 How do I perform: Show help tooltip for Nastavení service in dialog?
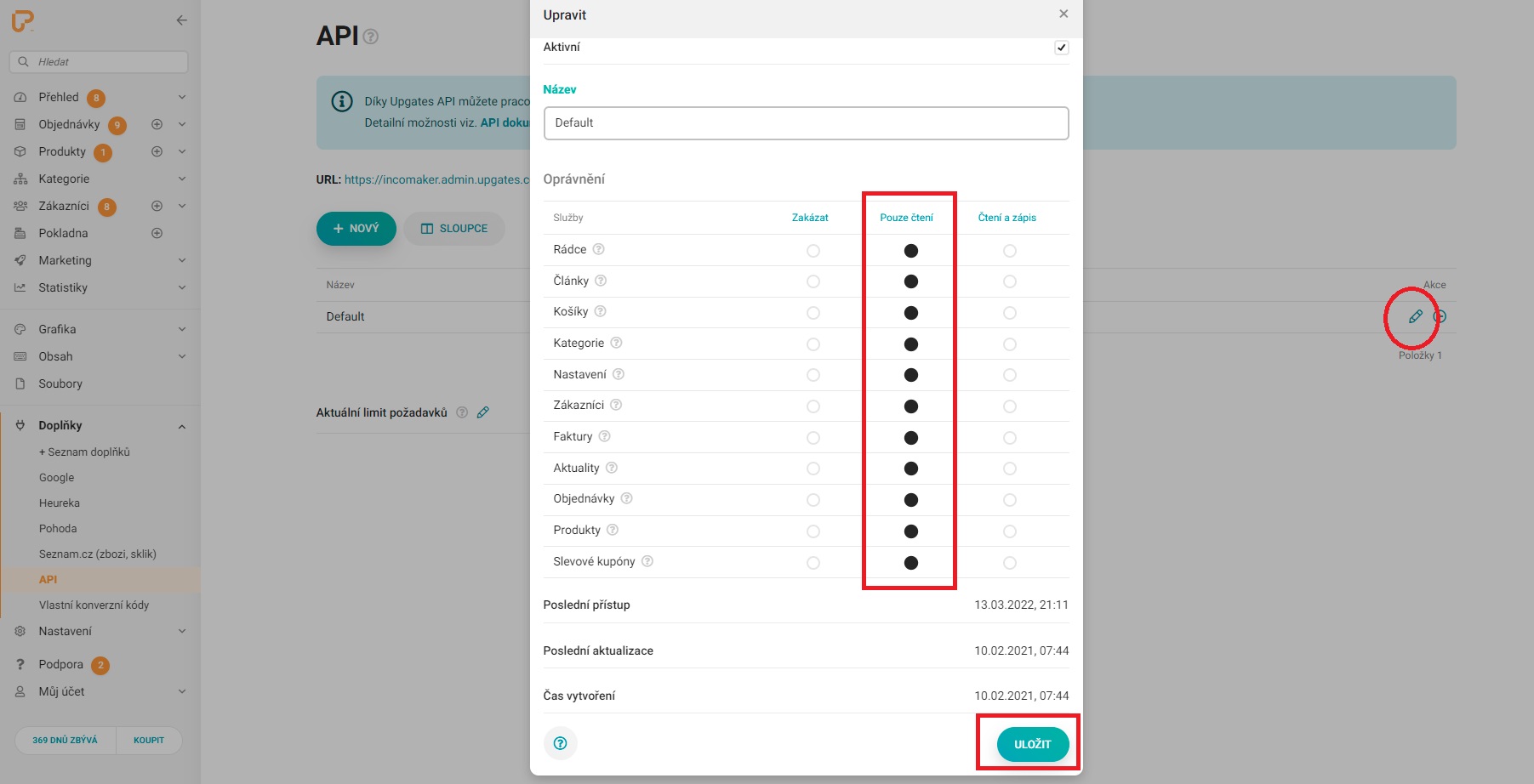[x=619, y=374]
